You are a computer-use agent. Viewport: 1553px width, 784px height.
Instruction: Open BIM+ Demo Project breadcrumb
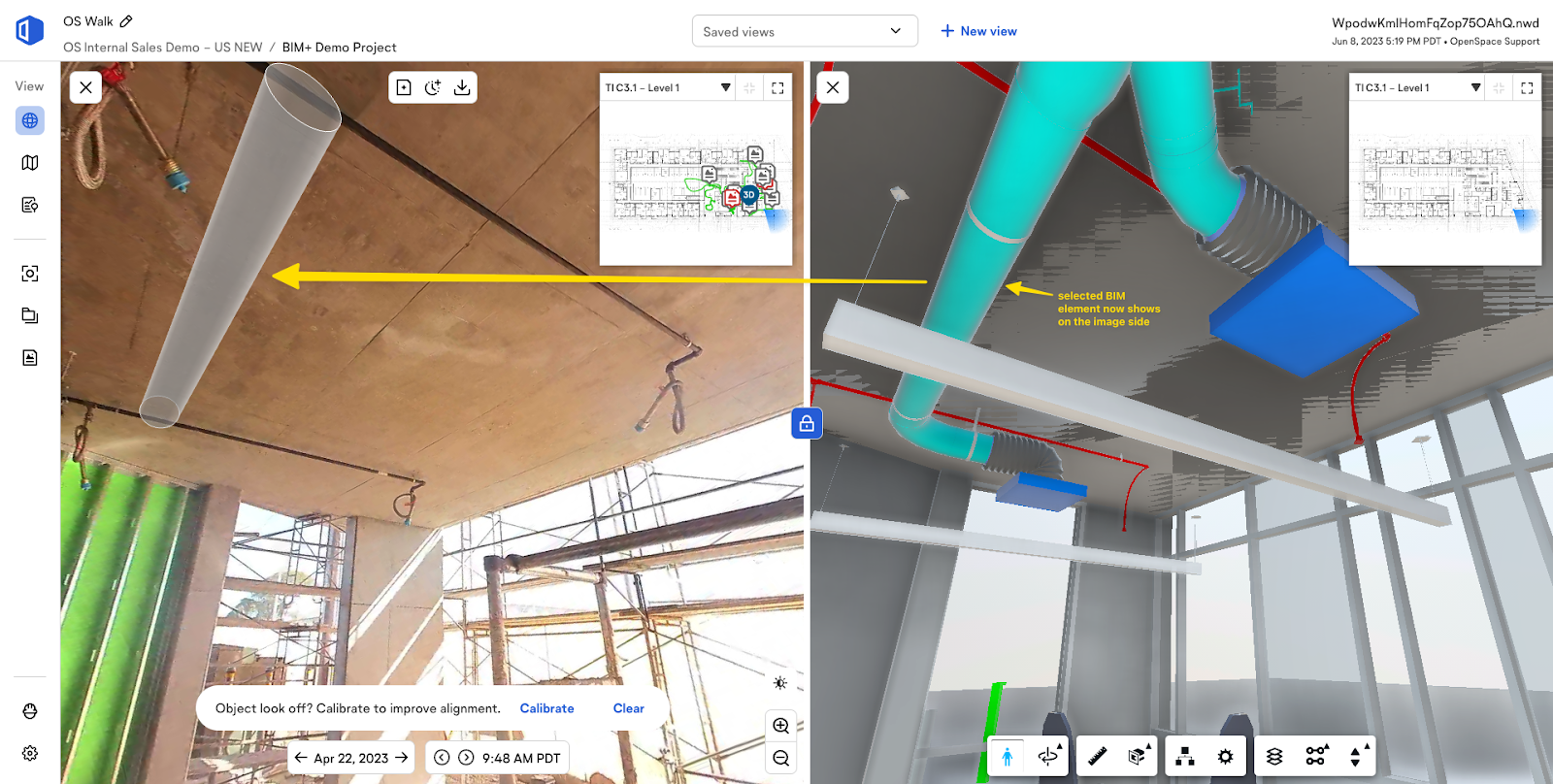(339, 47)
